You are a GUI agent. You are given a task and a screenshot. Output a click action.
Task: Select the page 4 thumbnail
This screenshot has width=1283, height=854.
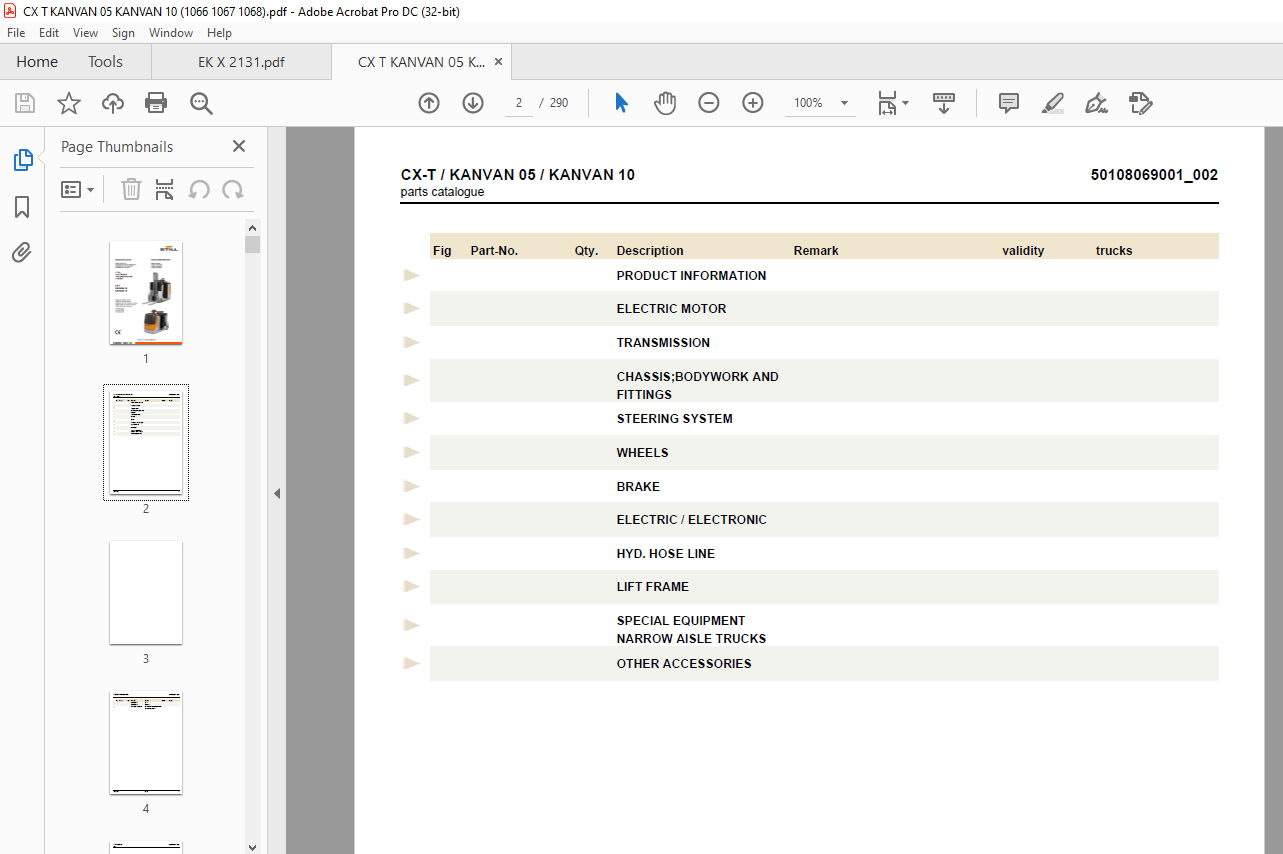146,743
